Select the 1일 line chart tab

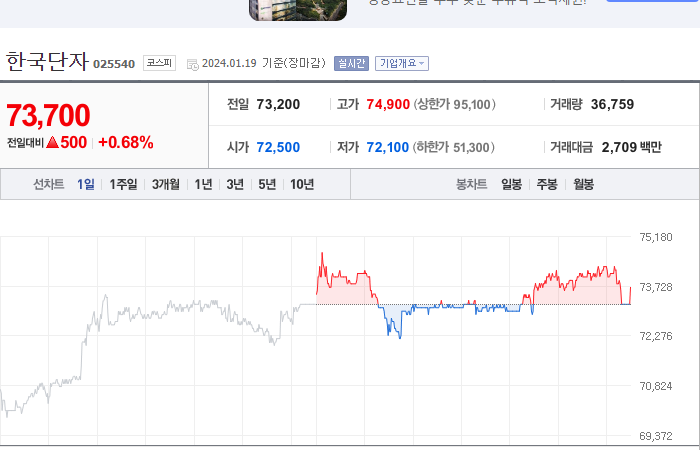pyautogui.click(x=86, y=184)
